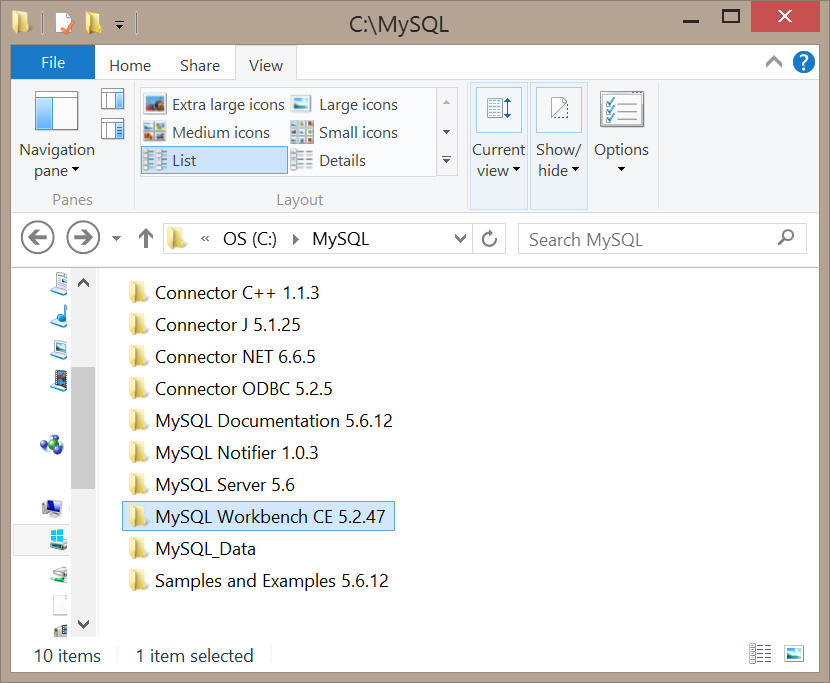Switch to large thumbnails view from status bar
830x683 pixels.
tap(794, 654)
